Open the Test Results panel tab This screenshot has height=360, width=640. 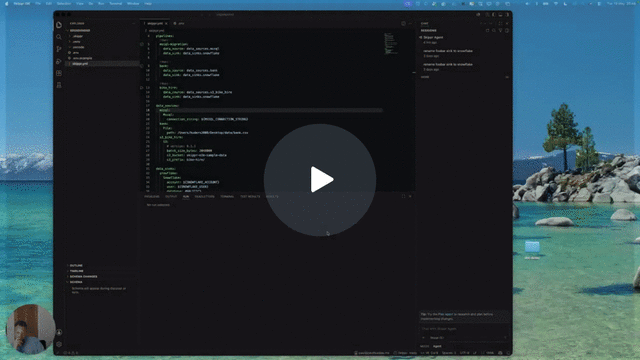(x=250, y=196)
